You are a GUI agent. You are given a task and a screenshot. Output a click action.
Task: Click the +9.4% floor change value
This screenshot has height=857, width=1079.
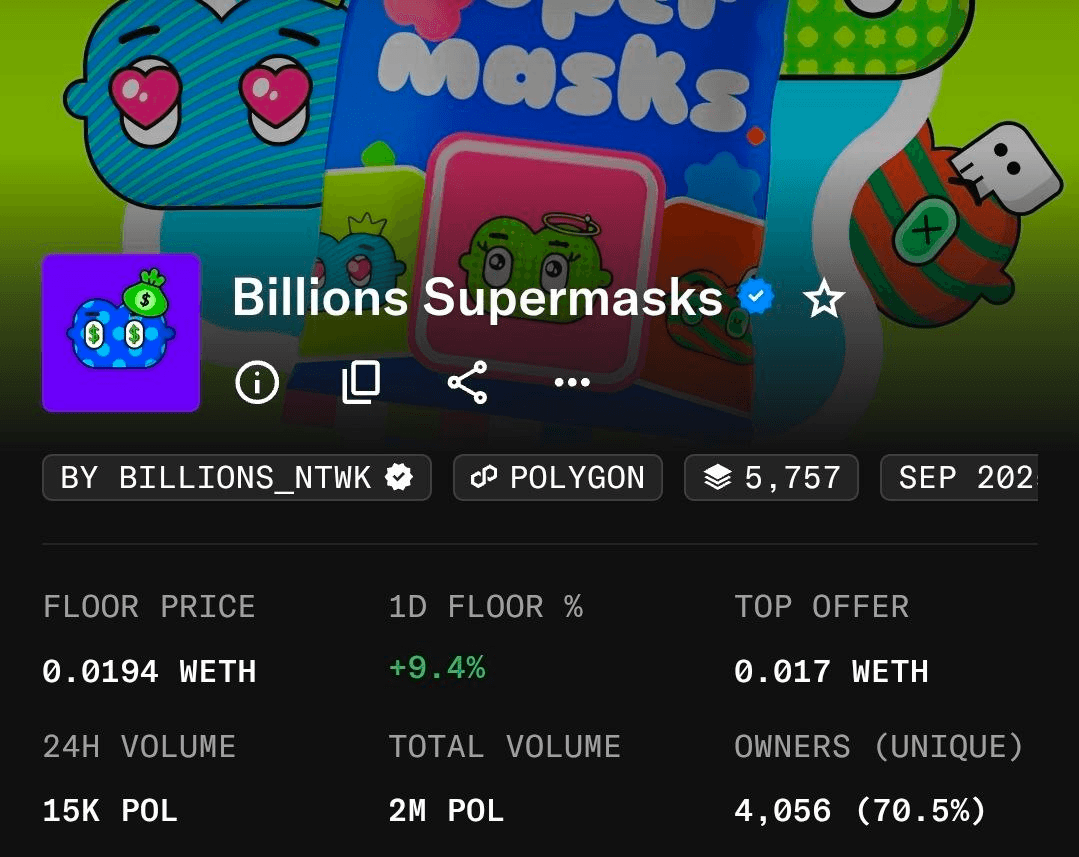(437, 668)
